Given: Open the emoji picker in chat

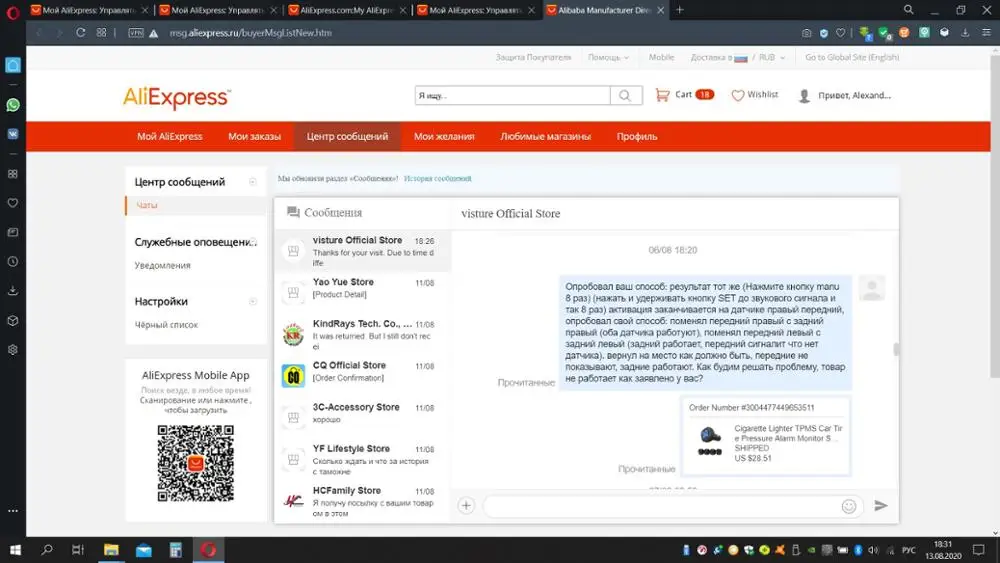Looking at the screenshot, I should click(x=849, y=506).
